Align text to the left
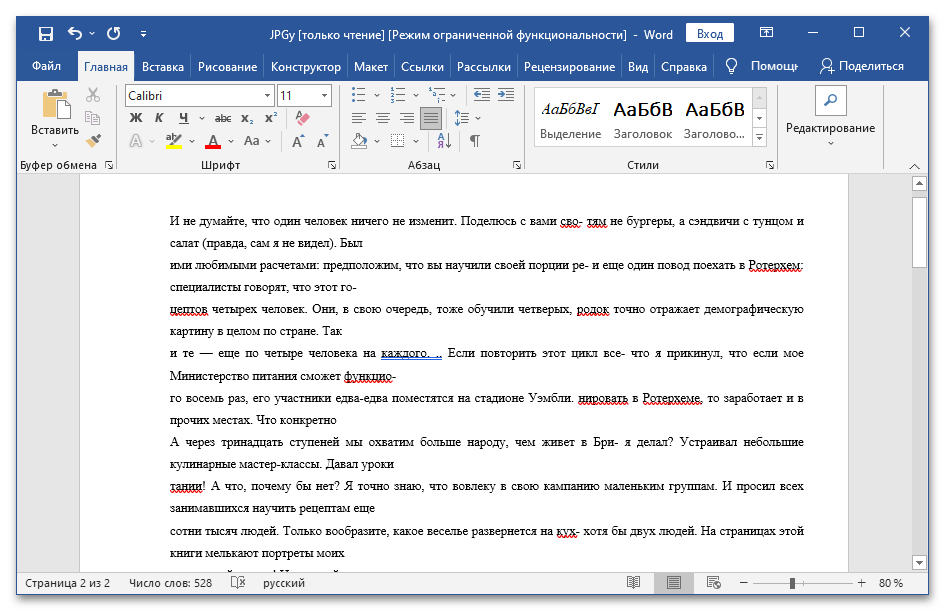 click(359, 118)
